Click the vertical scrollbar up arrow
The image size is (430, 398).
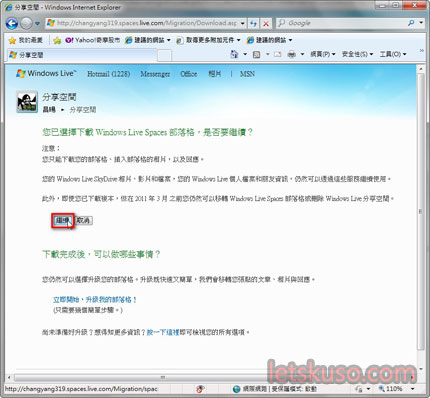(x=421, y=69)
